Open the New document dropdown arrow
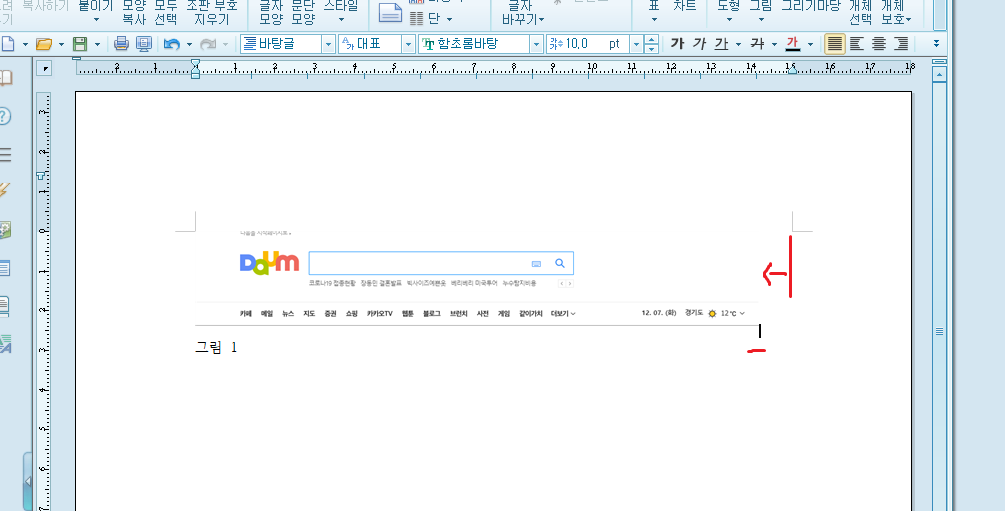 tap(26, 44)
